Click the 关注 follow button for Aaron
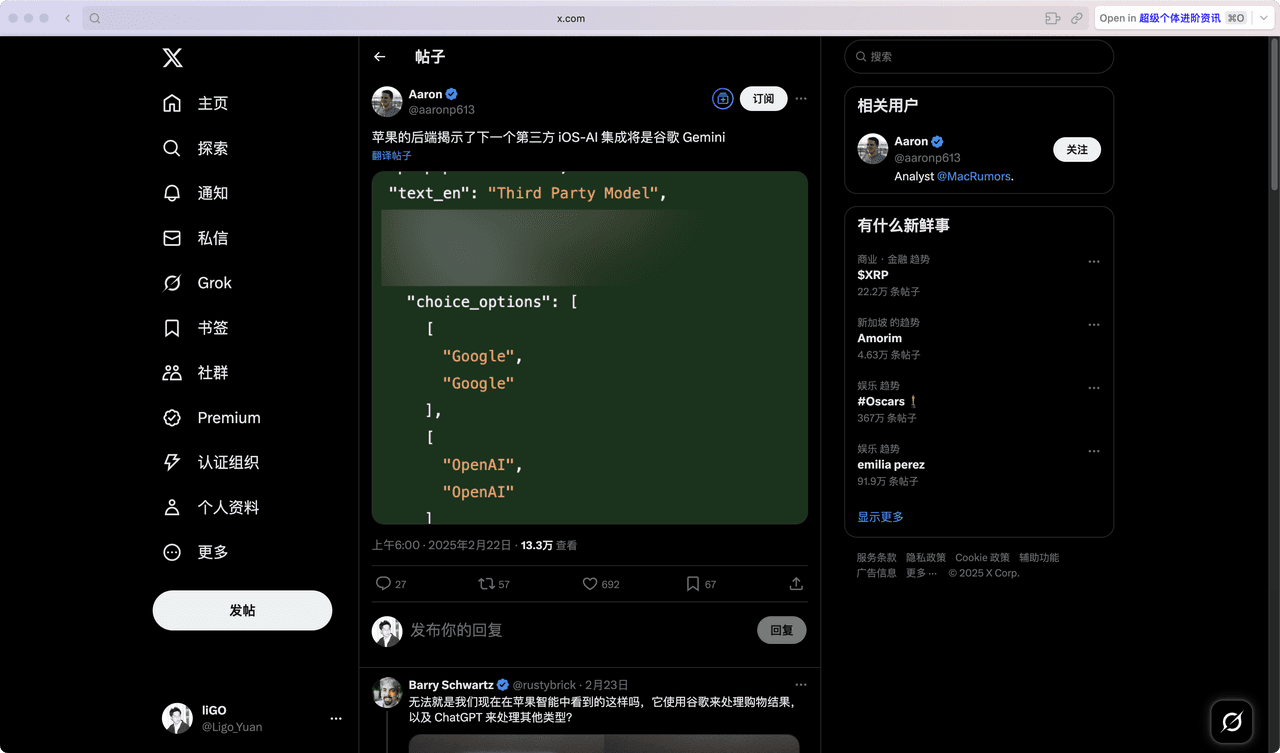Screen dimensions: 1280x753 pyautogui.click(x=1077, y=149)
